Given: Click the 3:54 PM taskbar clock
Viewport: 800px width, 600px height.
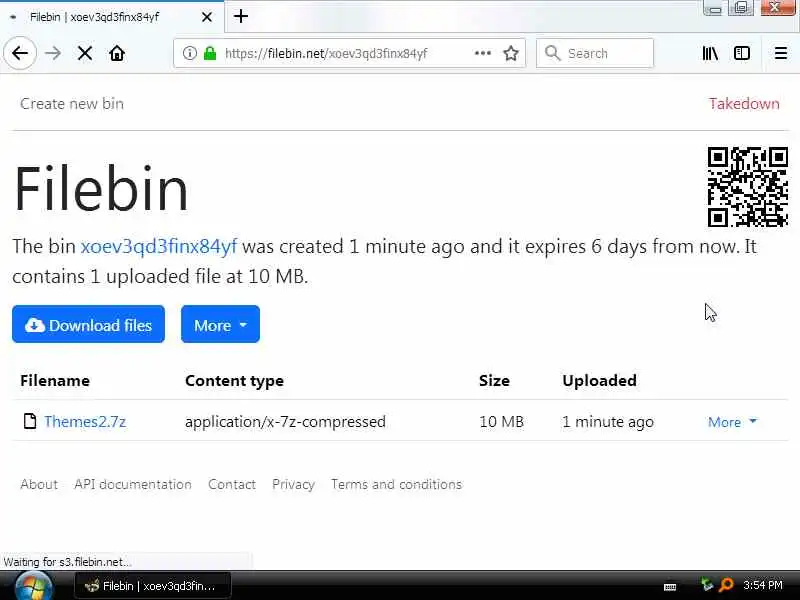Looking at the screenshot, I should [763, 585].
